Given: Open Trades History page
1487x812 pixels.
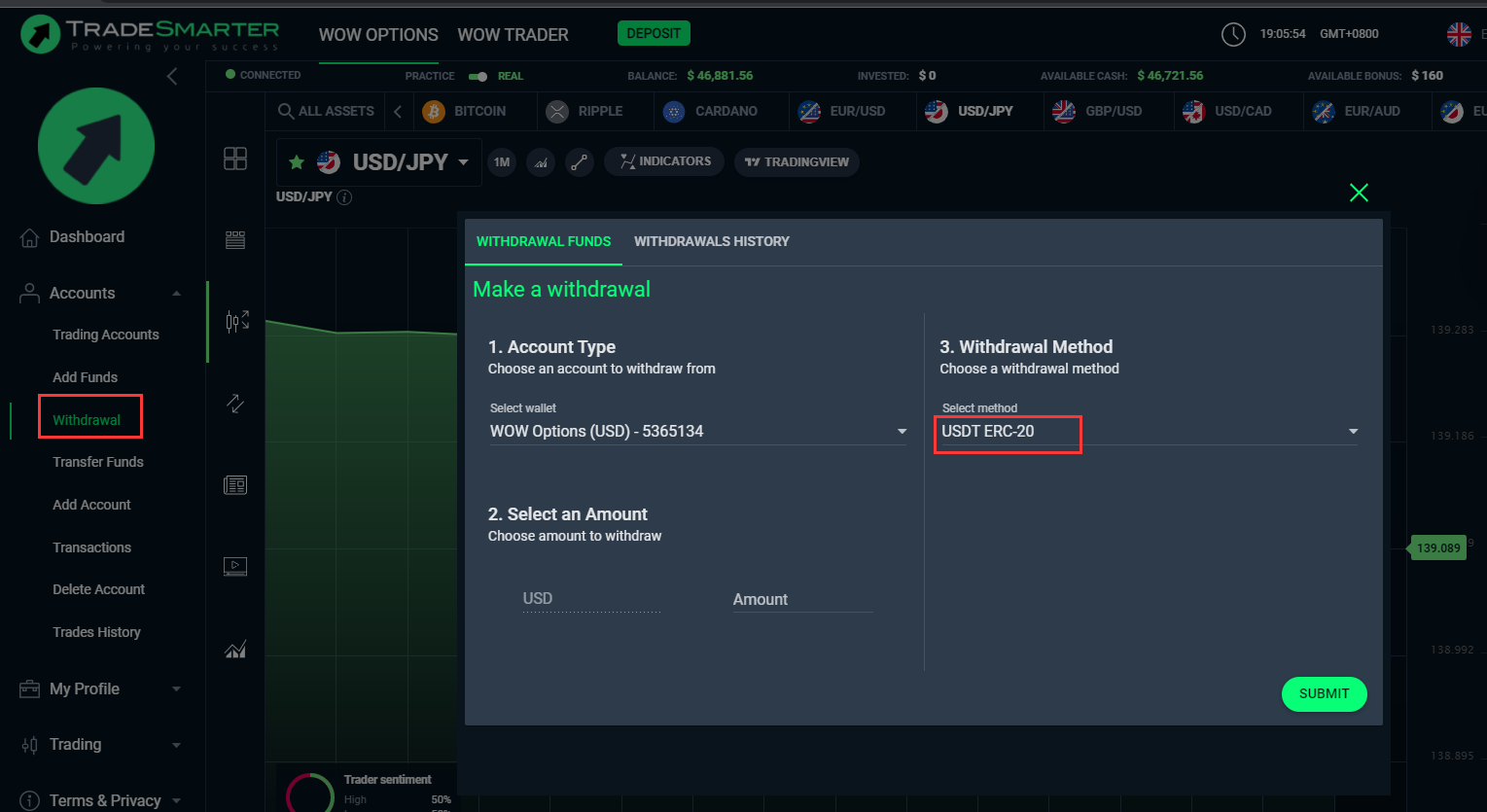Looking at the screenshot, I should (96, 632).
